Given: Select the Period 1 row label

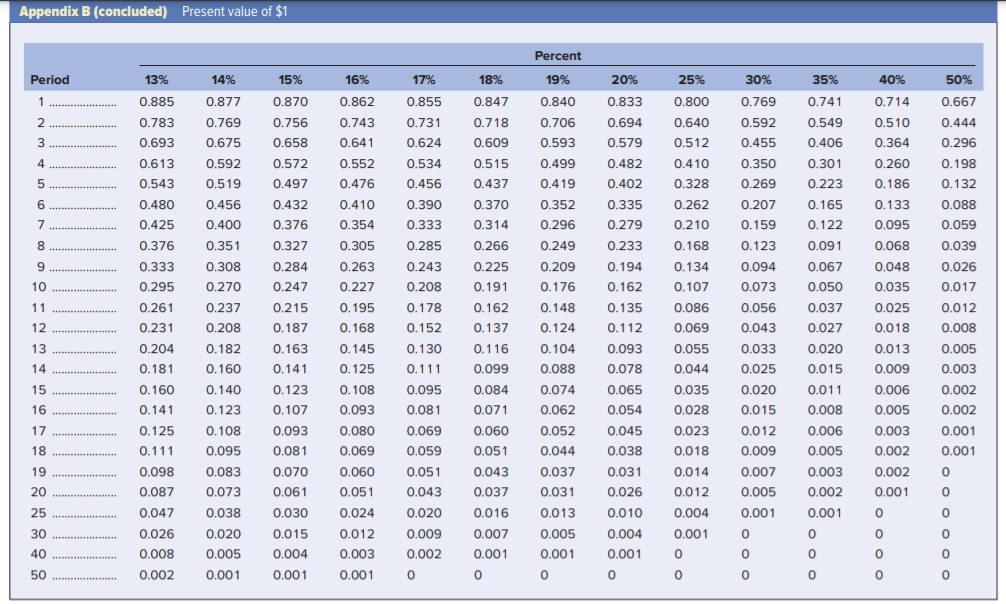Looking at the screenshot, I should [42, 101].
